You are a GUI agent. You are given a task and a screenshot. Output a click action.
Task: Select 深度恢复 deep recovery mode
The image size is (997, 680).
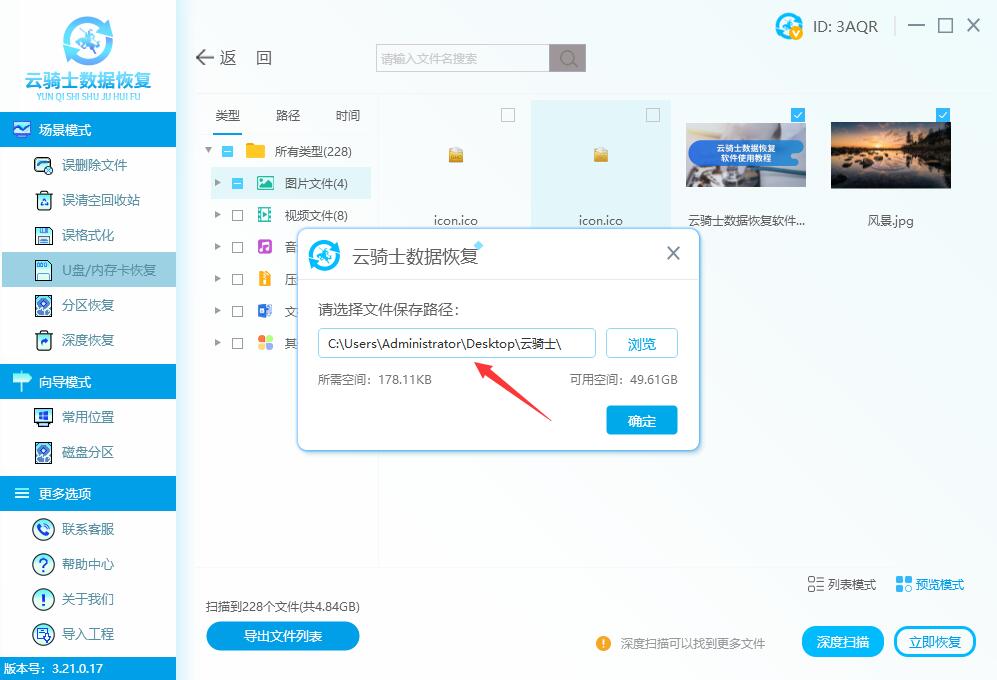(44, 340)
